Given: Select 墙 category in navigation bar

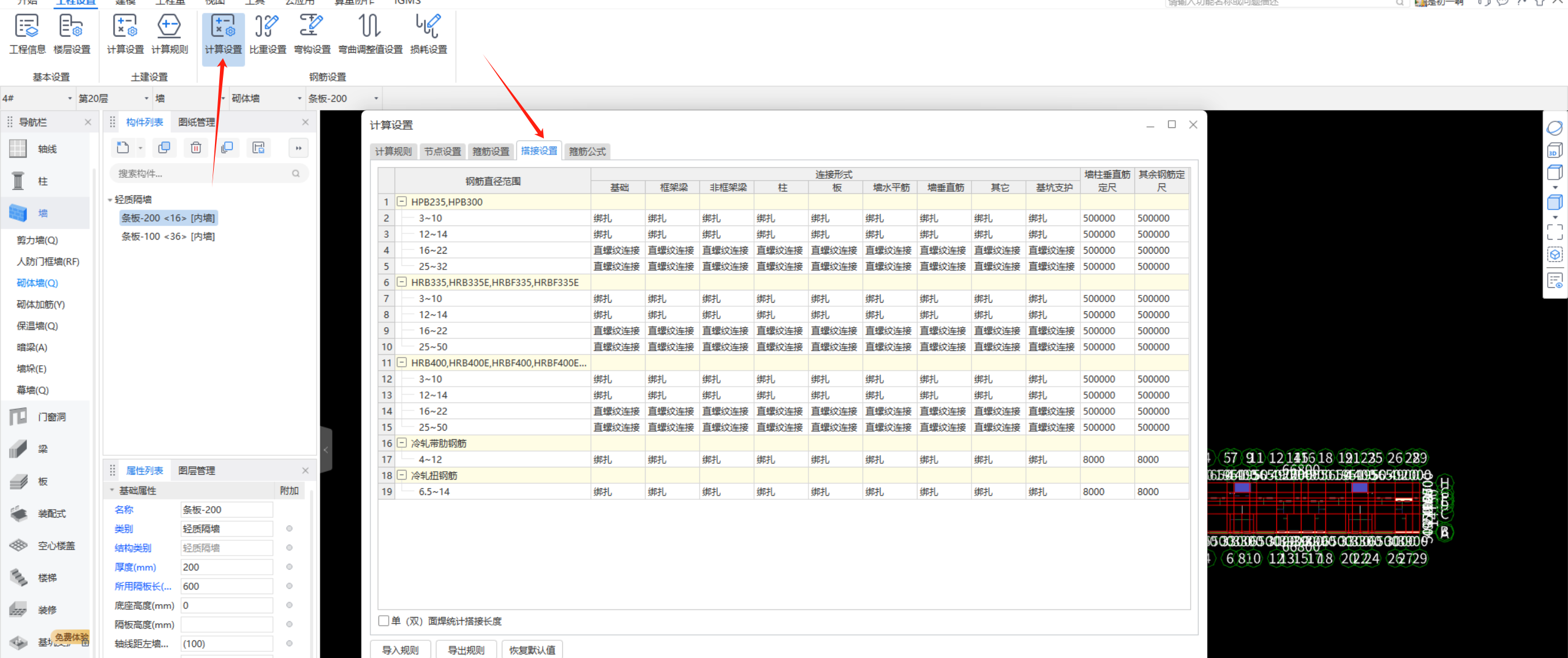Looking at the screenshot, I should 45,213.
